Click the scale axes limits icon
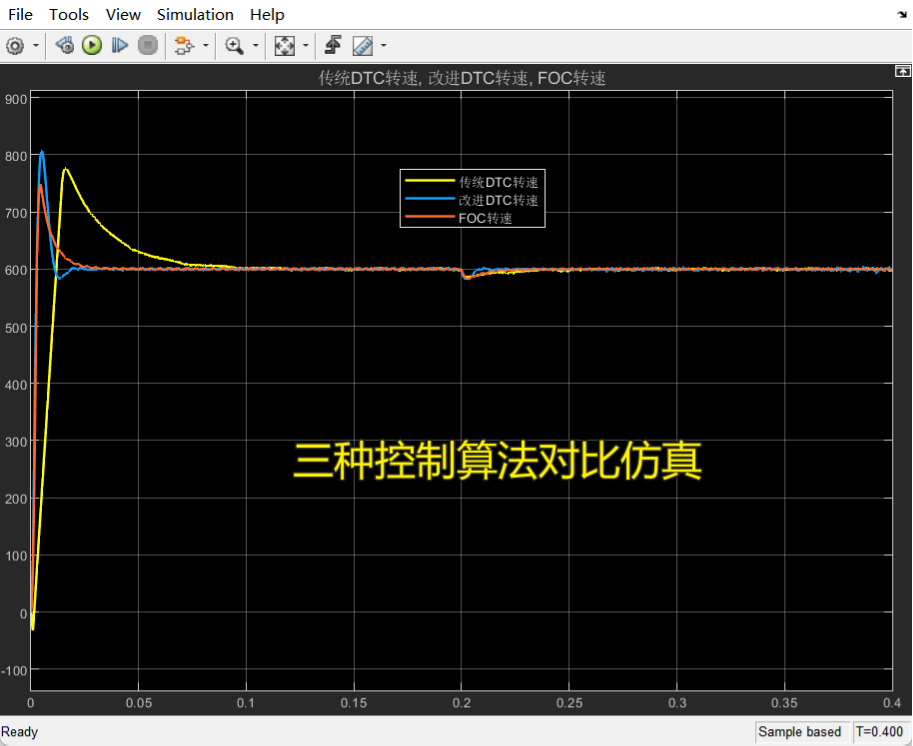This screenshot has width=913, height=746. (x=284, y=45)
